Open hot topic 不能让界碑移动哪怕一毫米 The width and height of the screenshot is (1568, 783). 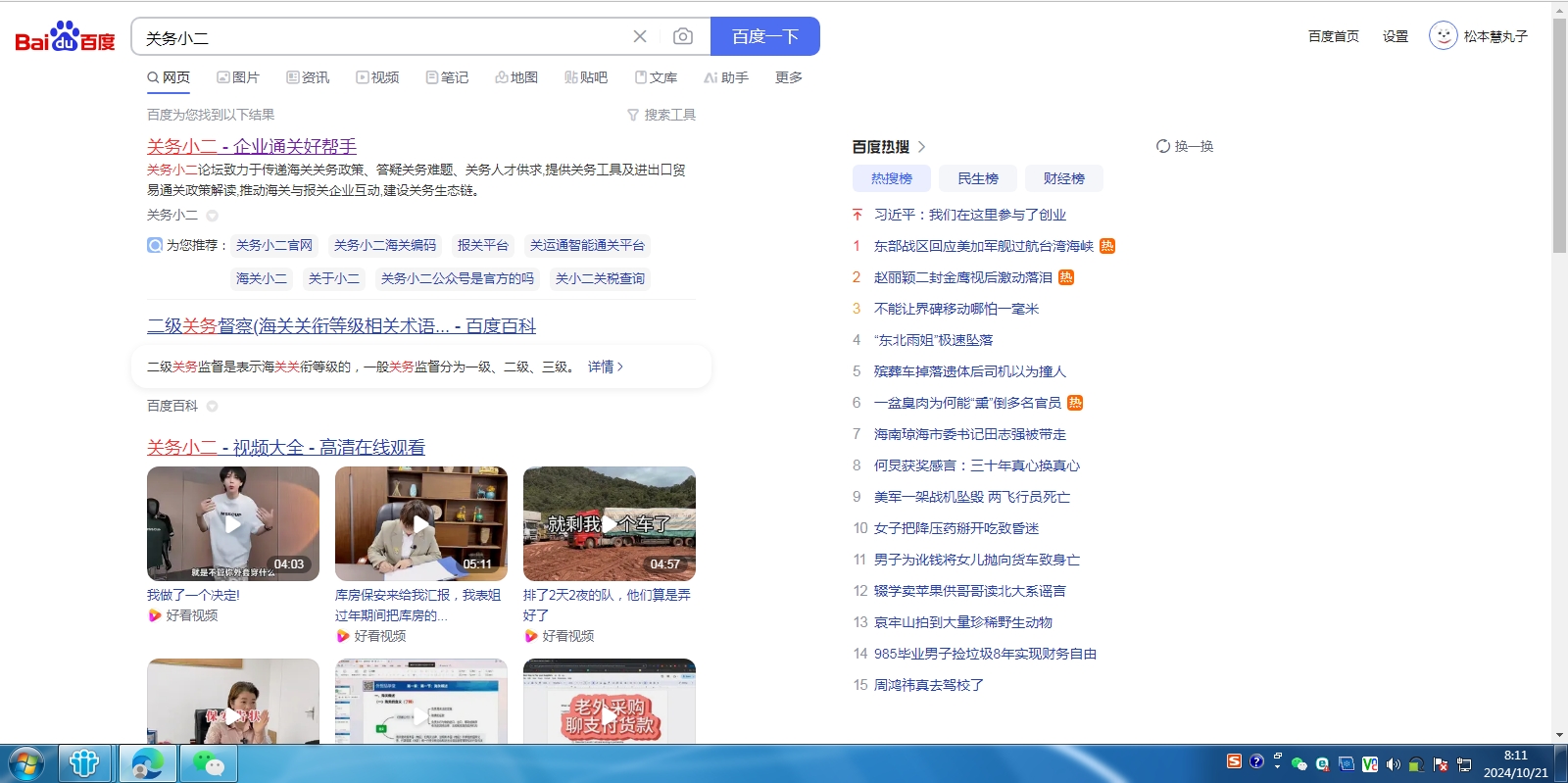click(x=956, y=309)
